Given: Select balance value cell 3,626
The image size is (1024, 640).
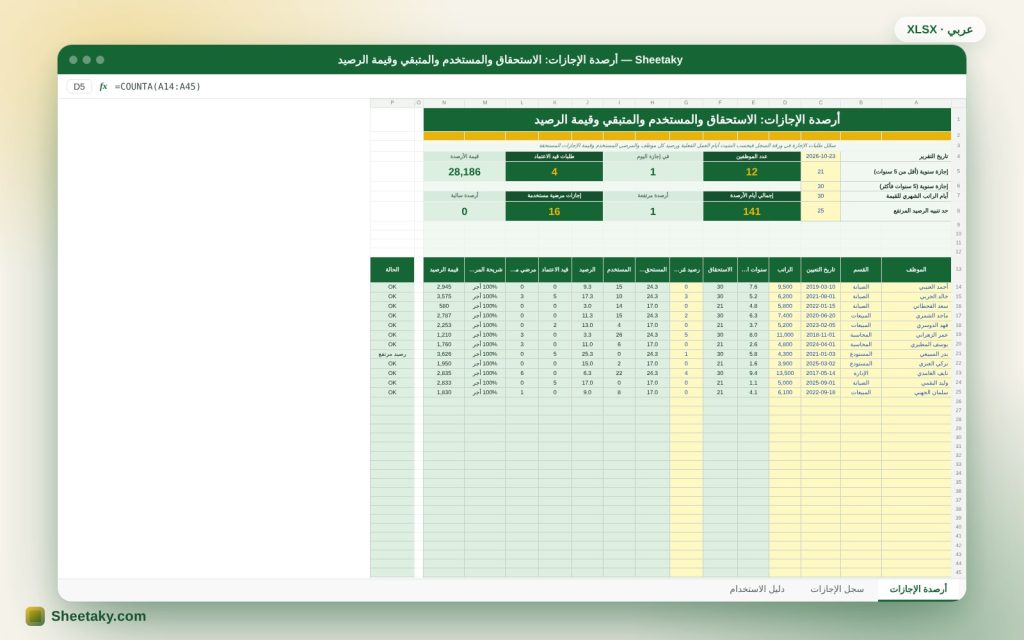Looking at the screenshot, I should coord(444,354).
